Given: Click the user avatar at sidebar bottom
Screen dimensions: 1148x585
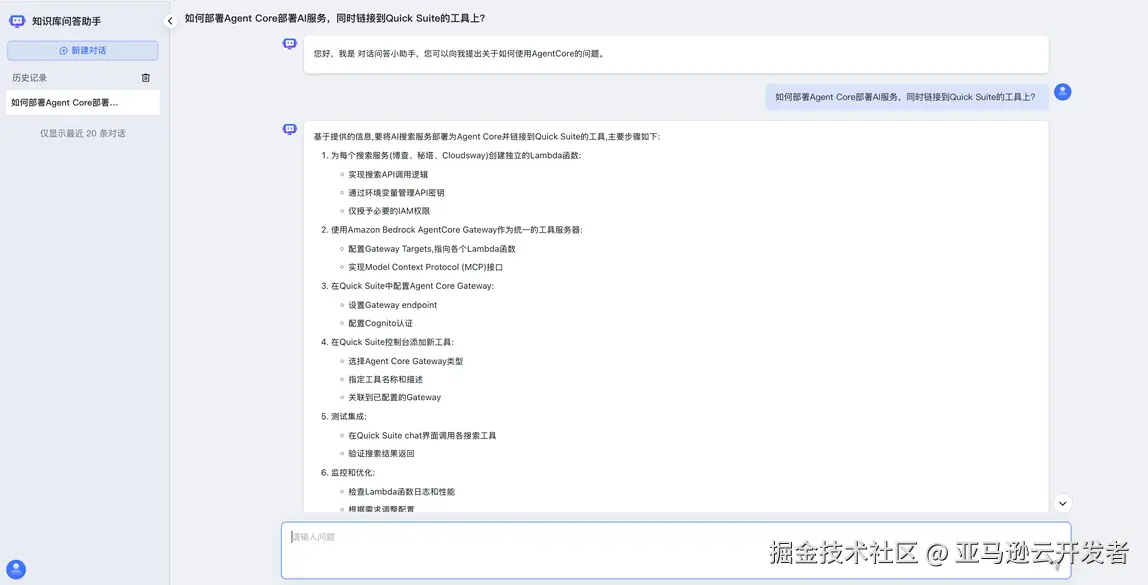Looking at the screenshot, I should [15, 569].
